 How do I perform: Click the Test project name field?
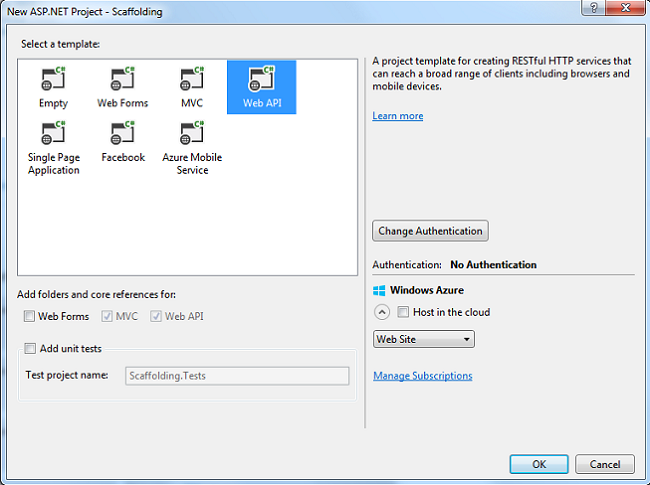[237, 376]
